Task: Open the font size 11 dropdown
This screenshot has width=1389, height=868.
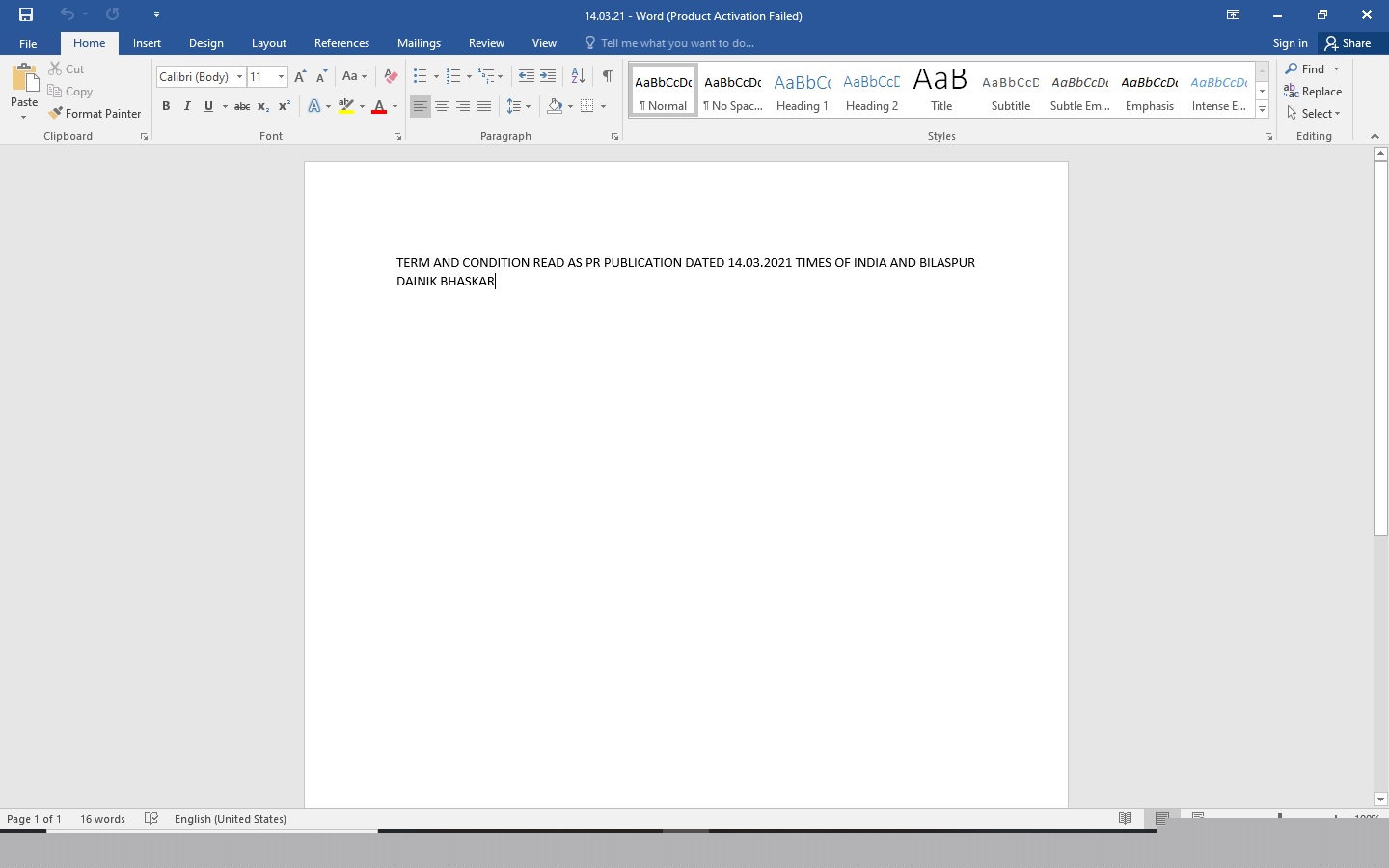Action: coord(281,76)
